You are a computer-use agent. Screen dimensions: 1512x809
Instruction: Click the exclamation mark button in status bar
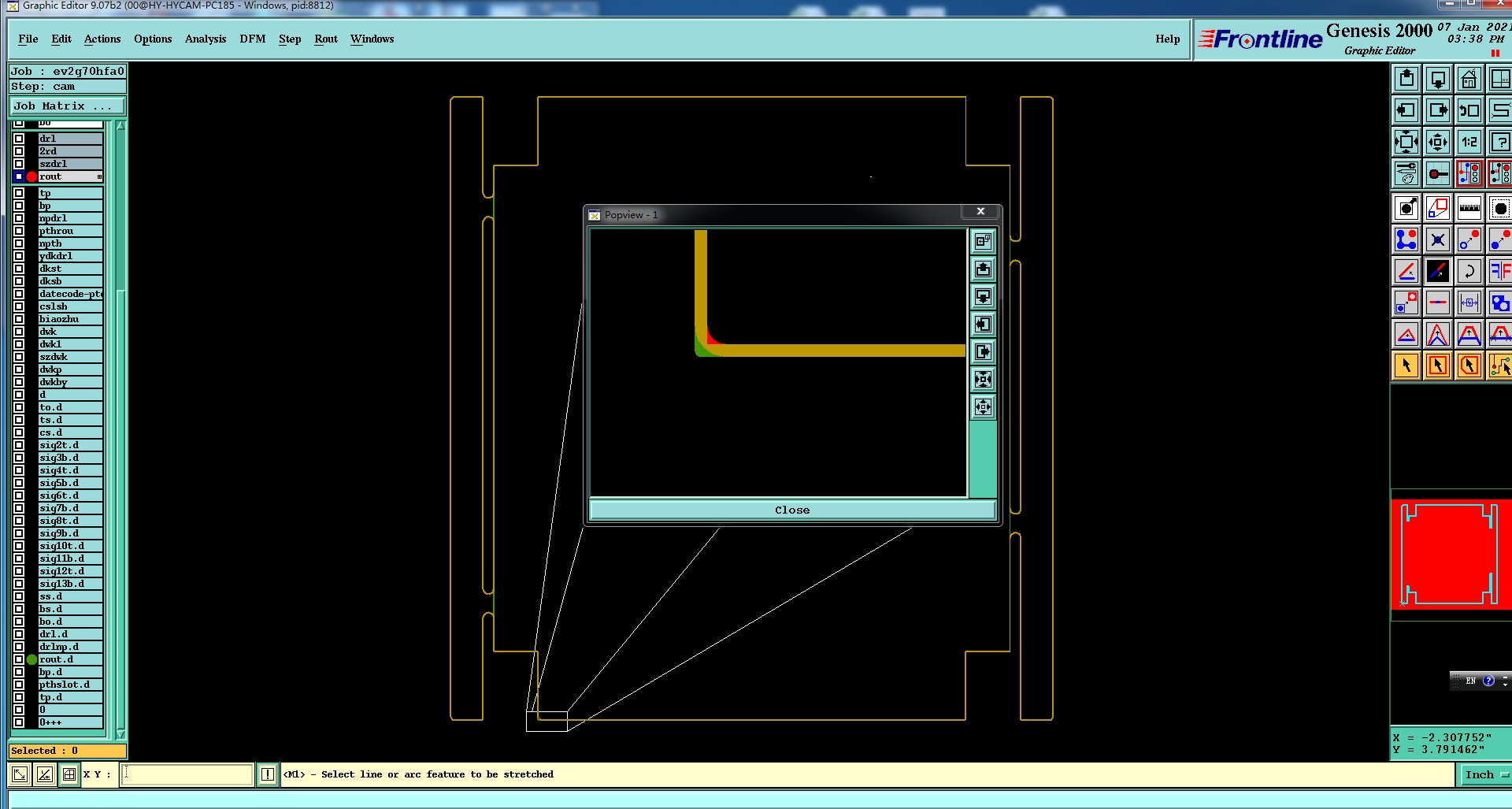click(x=268, y=774)
